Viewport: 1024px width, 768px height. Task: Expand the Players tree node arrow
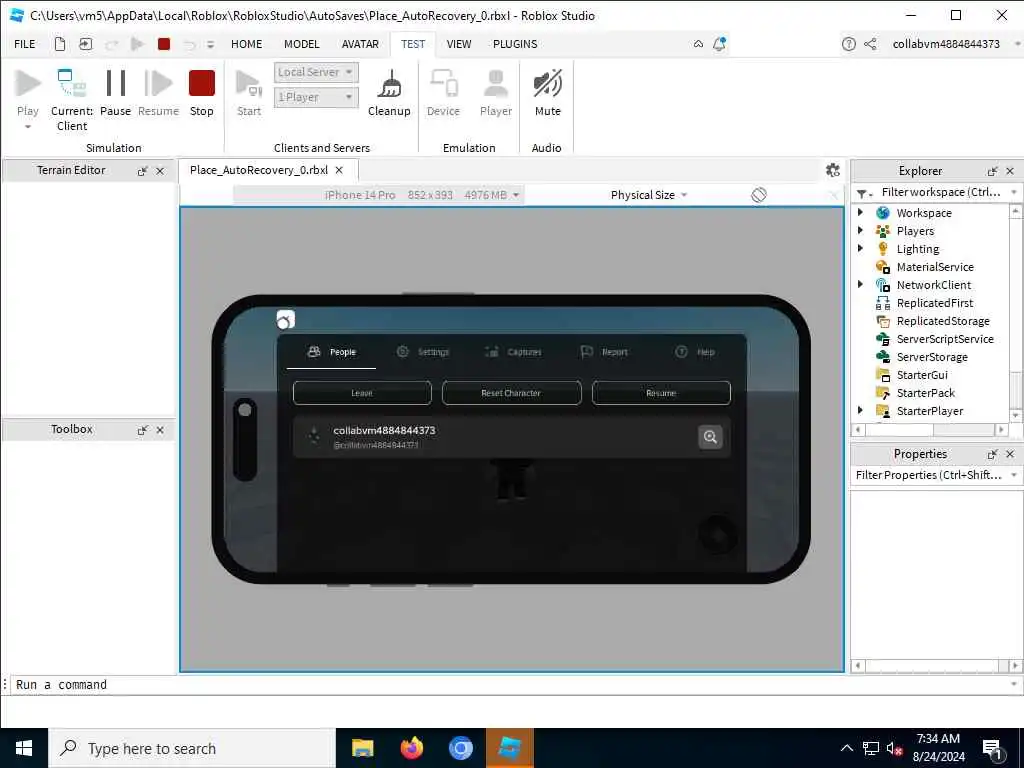pyautogui.click(x=860, y=230)
